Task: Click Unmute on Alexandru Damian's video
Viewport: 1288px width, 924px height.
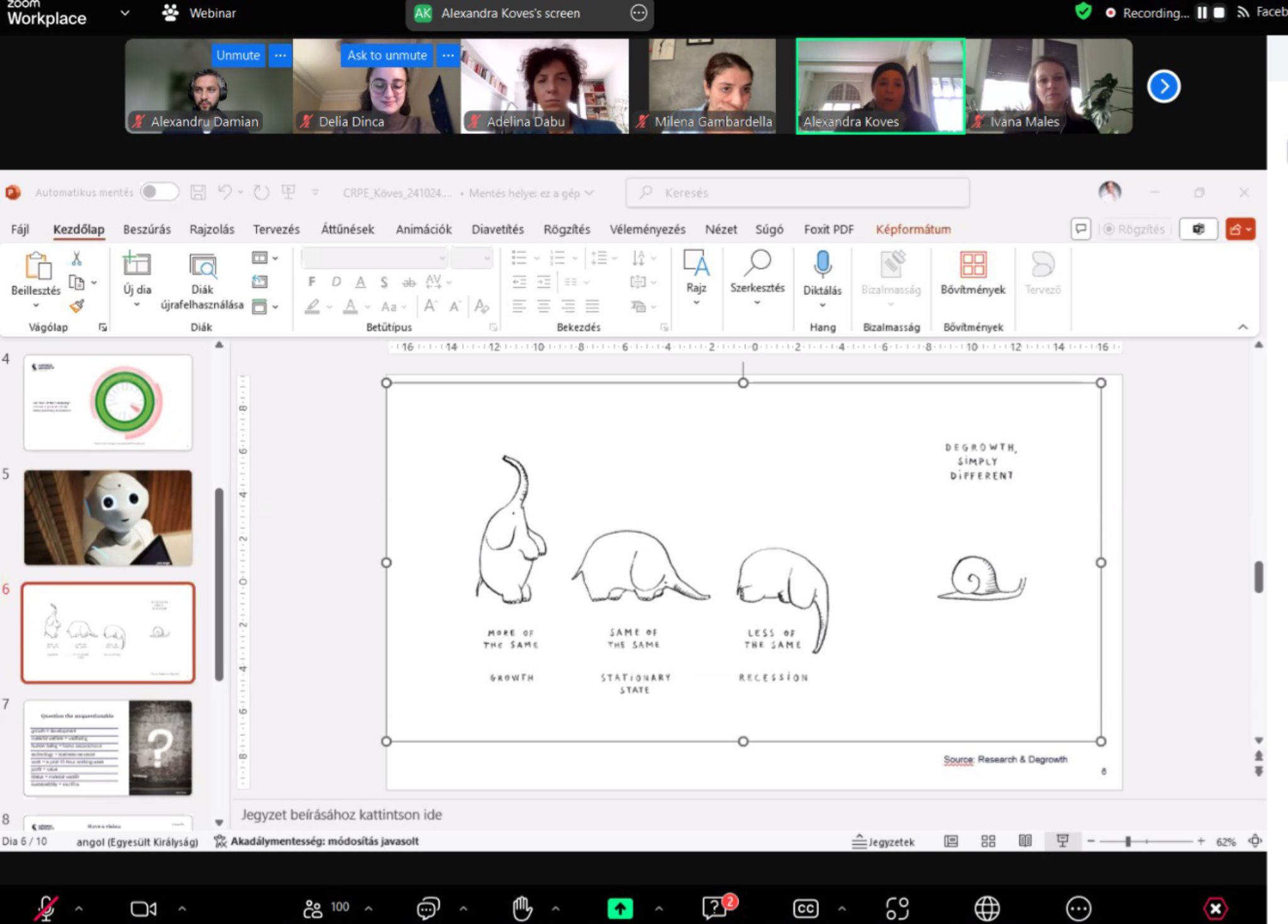Action: point(238,55)
